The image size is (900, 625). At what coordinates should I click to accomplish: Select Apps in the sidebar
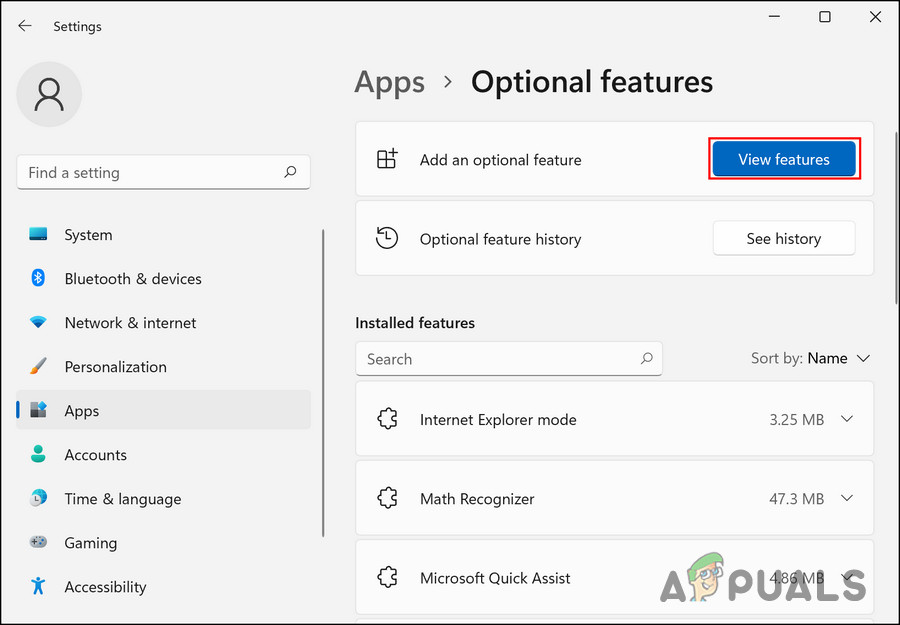tap(81, 410)
